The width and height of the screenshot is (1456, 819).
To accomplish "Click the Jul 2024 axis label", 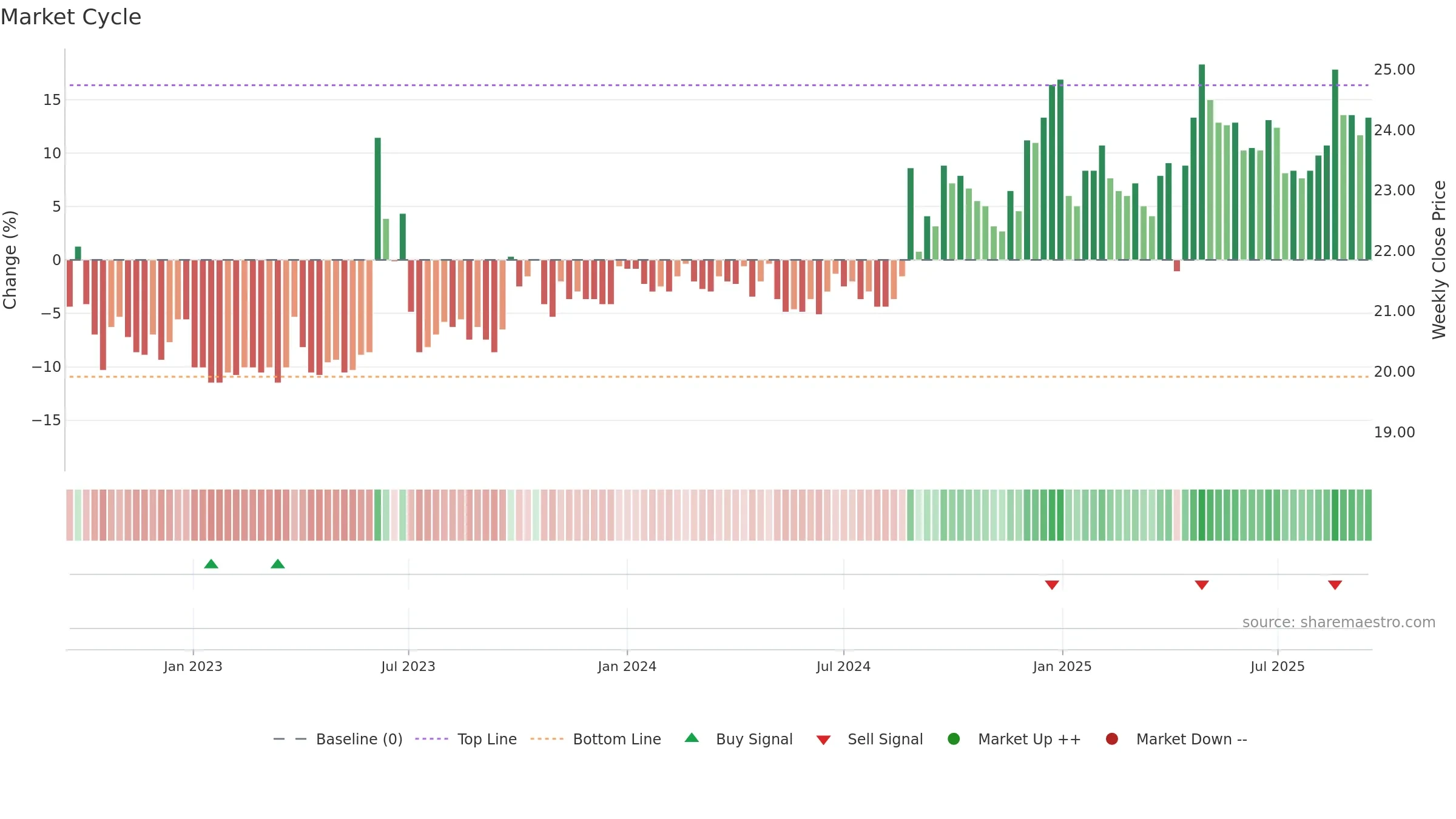I will pos(843,667).
